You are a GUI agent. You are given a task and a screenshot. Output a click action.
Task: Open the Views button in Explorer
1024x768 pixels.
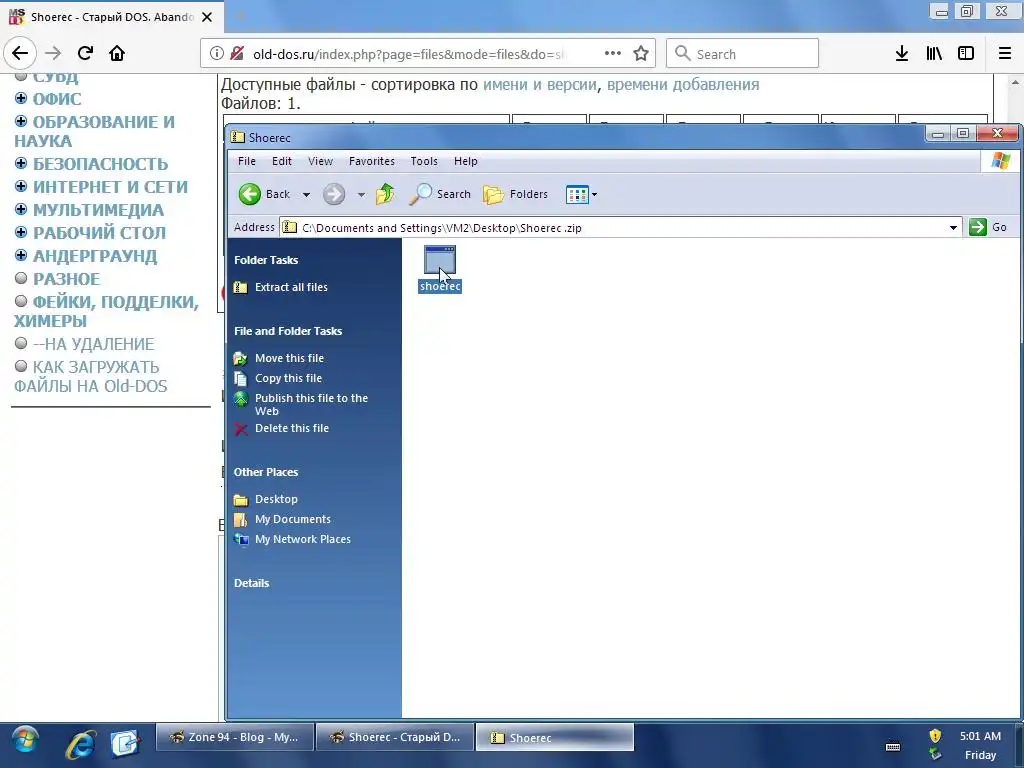click(x=577, y=195)
